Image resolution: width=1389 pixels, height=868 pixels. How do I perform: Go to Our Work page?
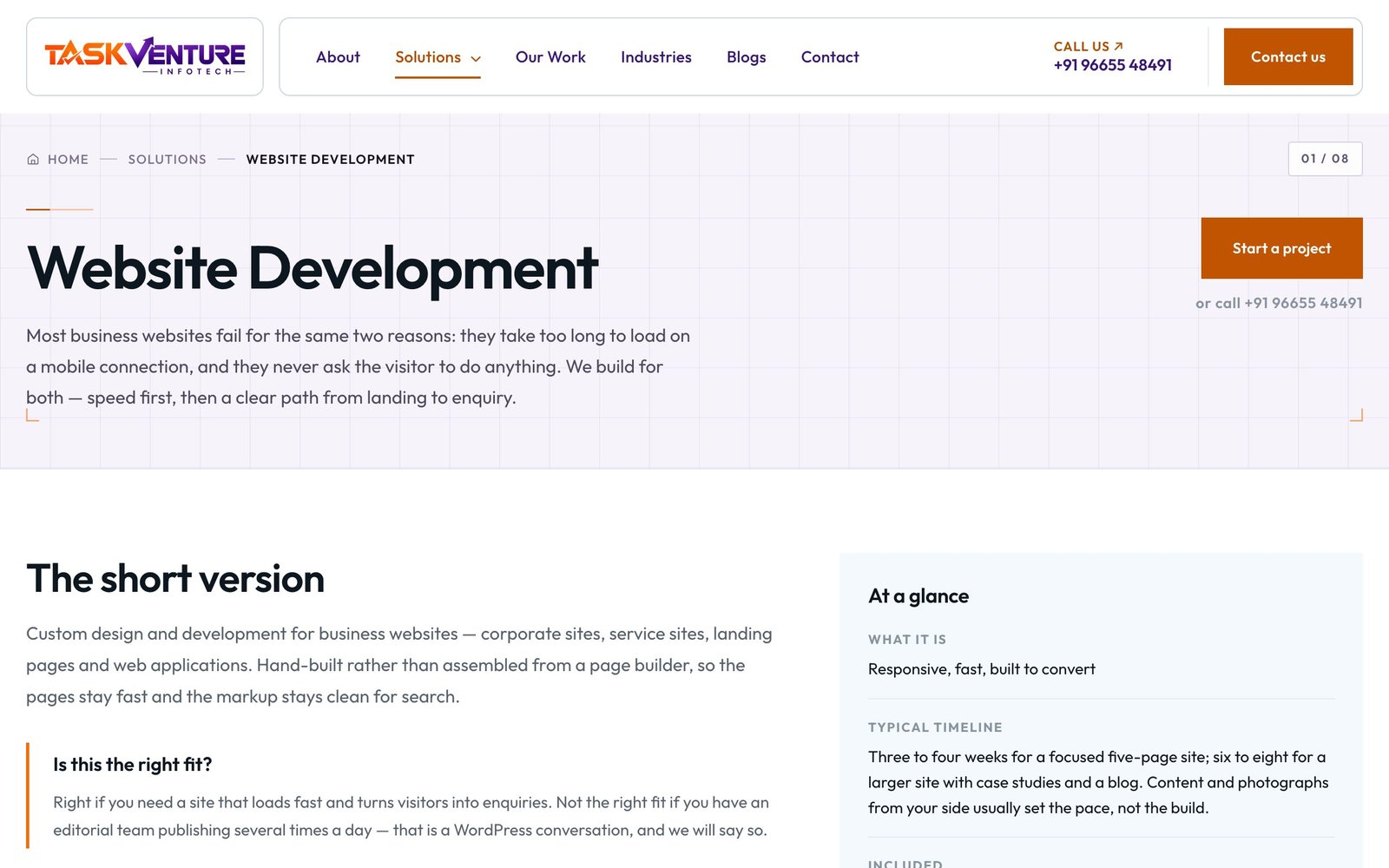[550, 57]
